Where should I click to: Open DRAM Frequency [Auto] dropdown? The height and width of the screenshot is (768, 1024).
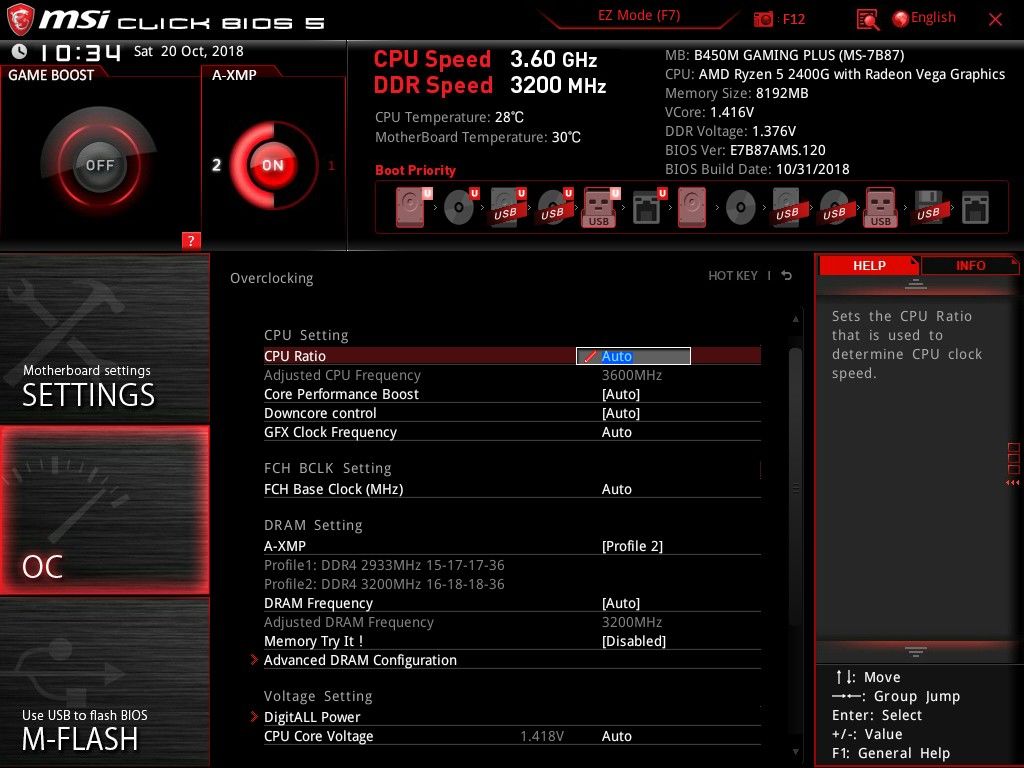(620, 603)
